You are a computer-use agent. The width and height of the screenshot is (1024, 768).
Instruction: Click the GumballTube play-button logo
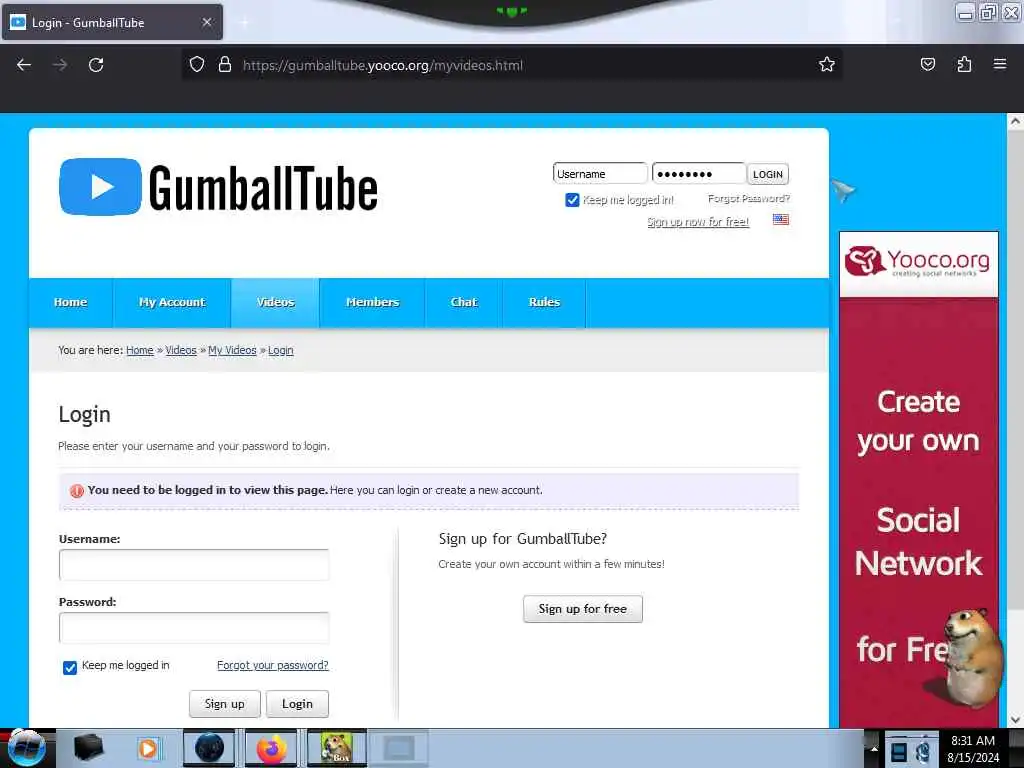(100, 187)
